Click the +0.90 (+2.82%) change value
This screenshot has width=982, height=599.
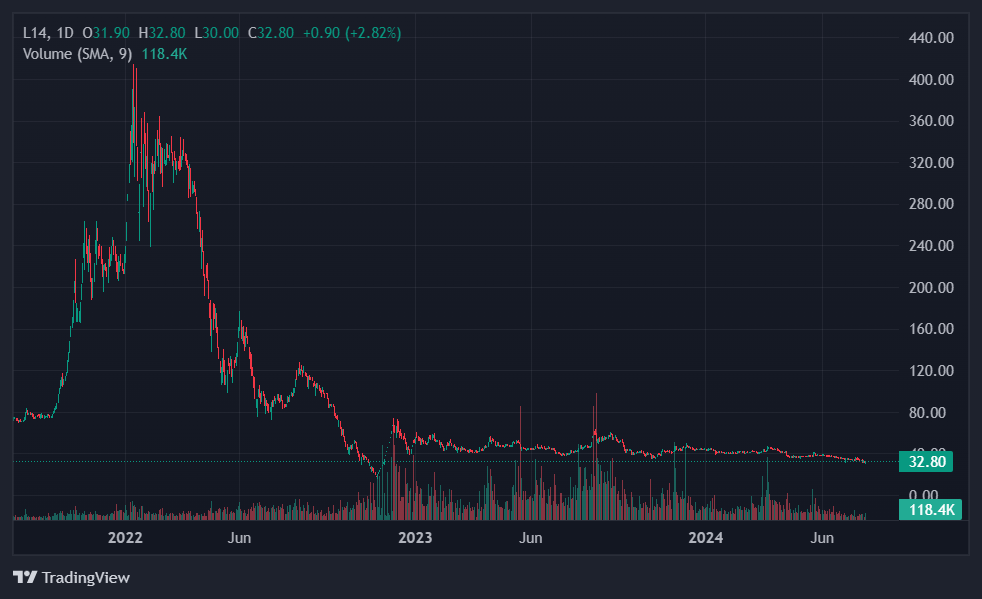click(x=343, y=33)
